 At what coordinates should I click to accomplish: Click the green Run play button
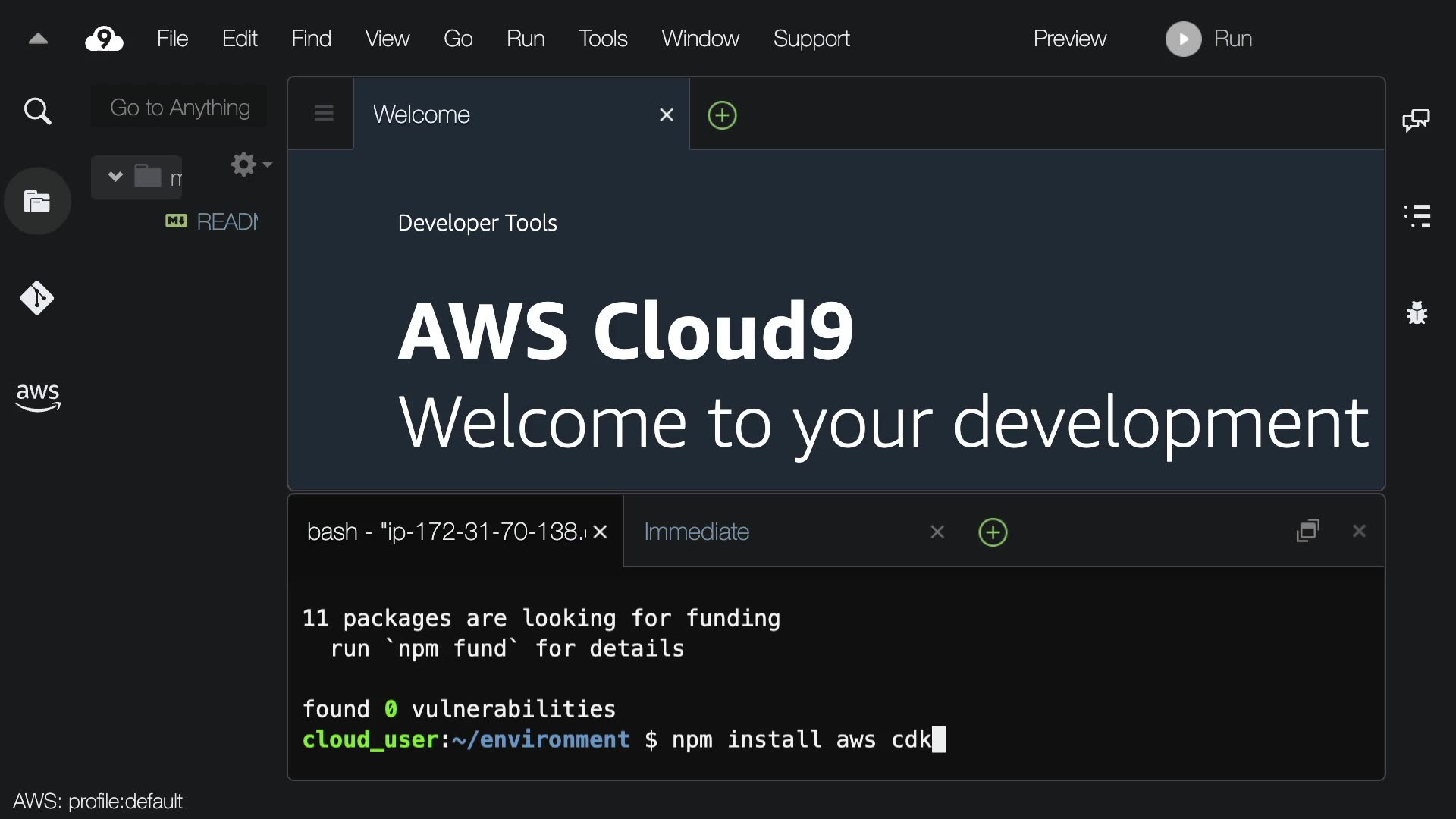[x=1183, y=39]
